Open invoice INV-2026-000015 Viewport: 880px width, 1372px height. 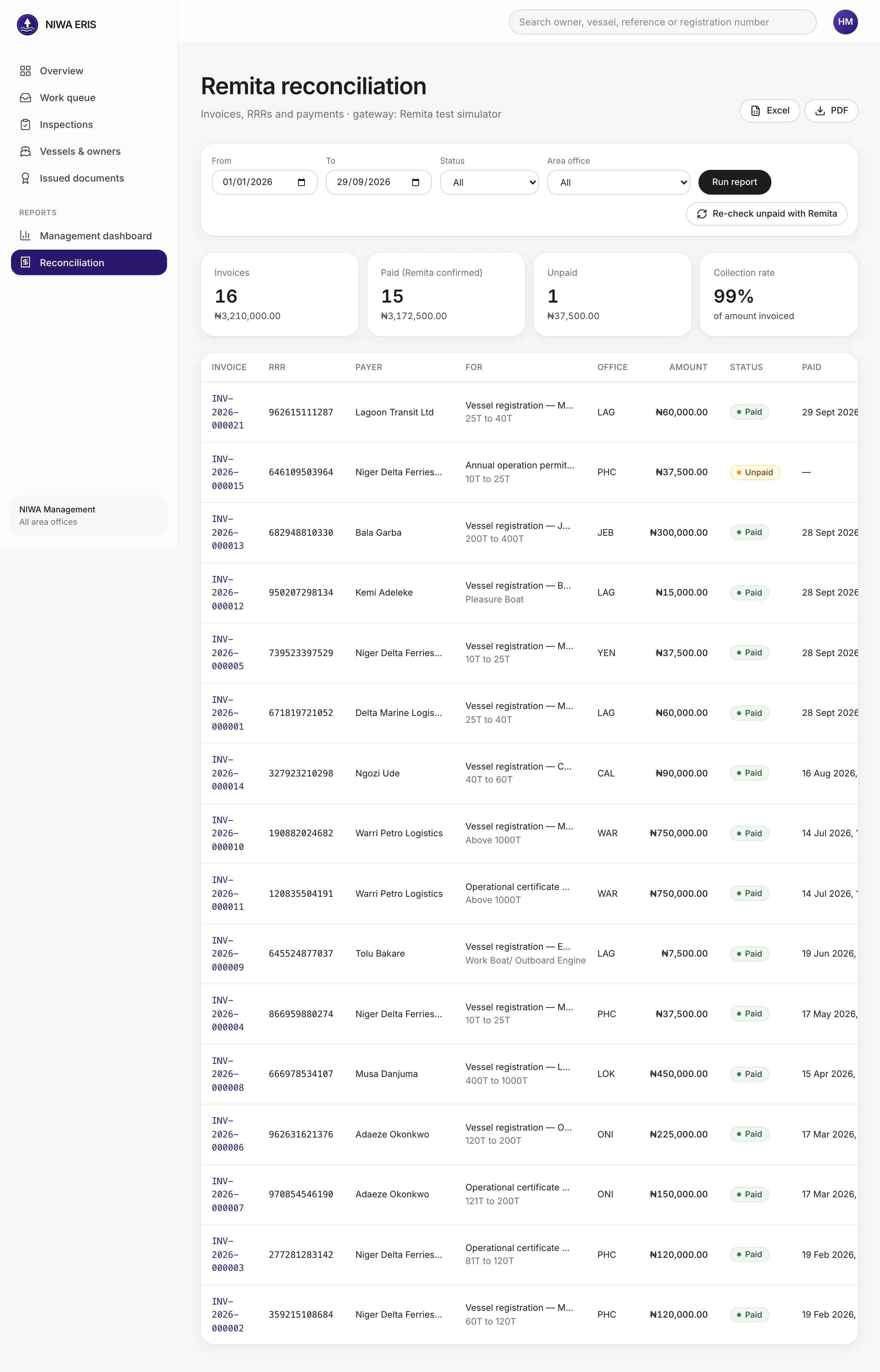click(228, 472)
